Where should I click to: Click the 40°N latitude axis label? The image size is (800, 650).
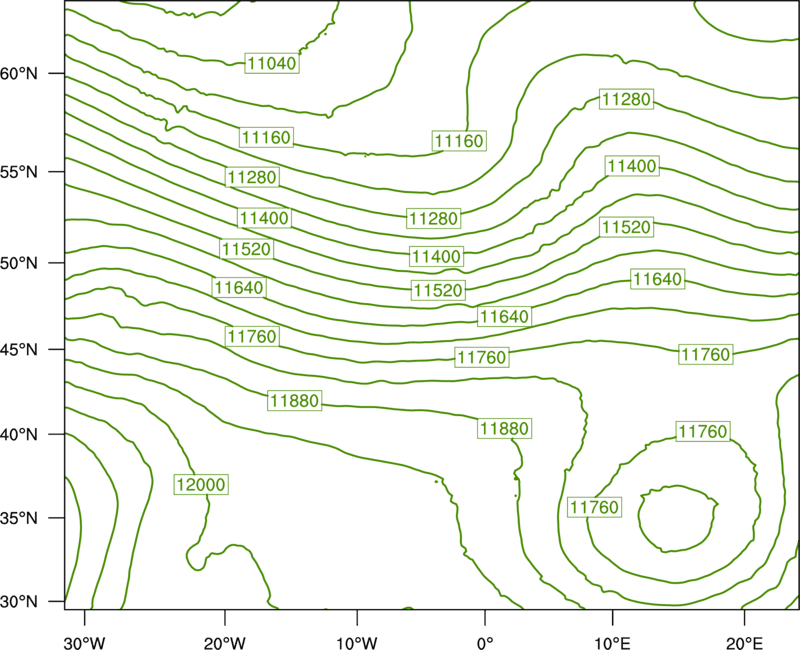(x=19, y=435)
